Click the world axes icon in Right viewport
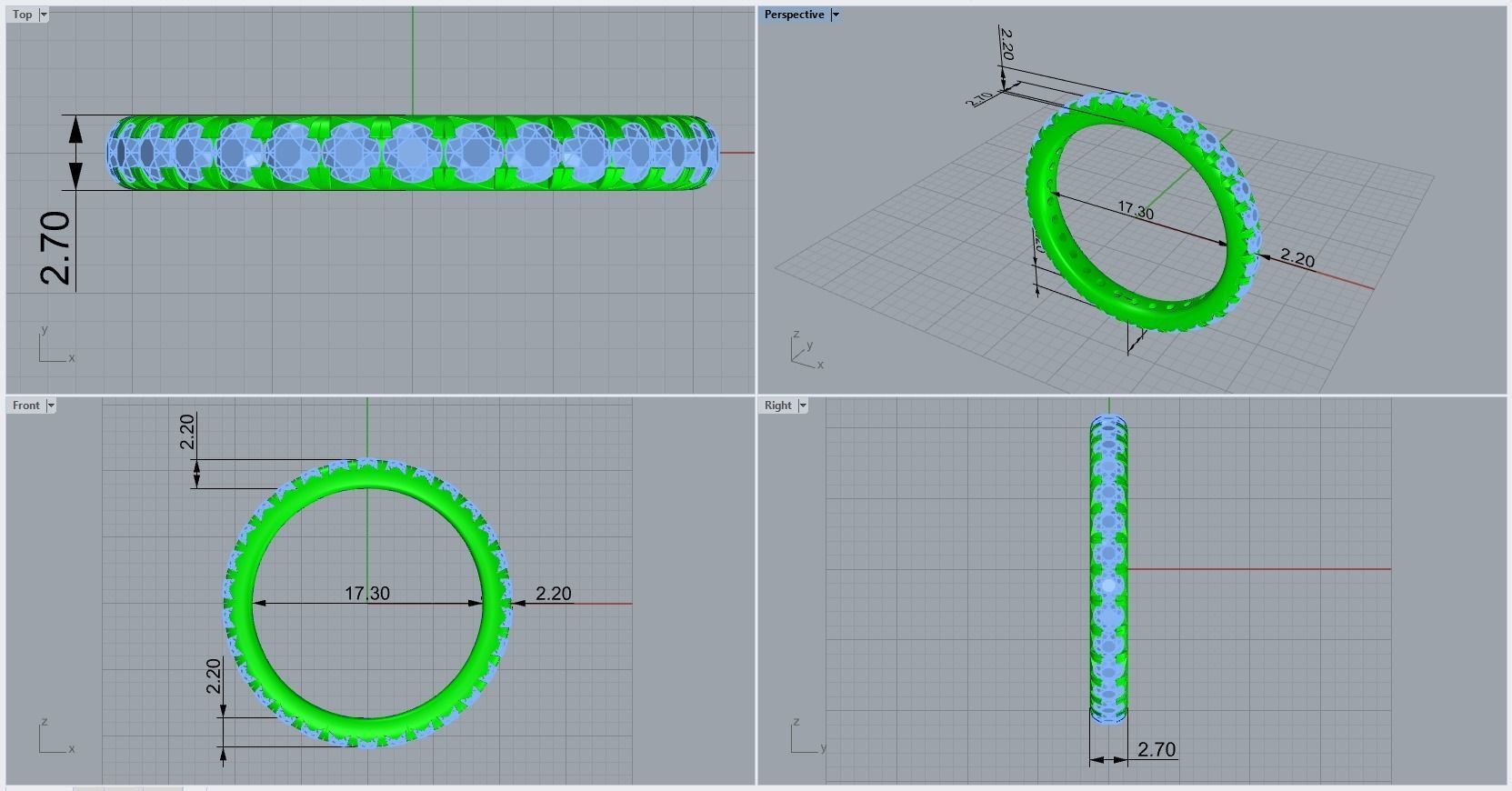 coord(808,736)
